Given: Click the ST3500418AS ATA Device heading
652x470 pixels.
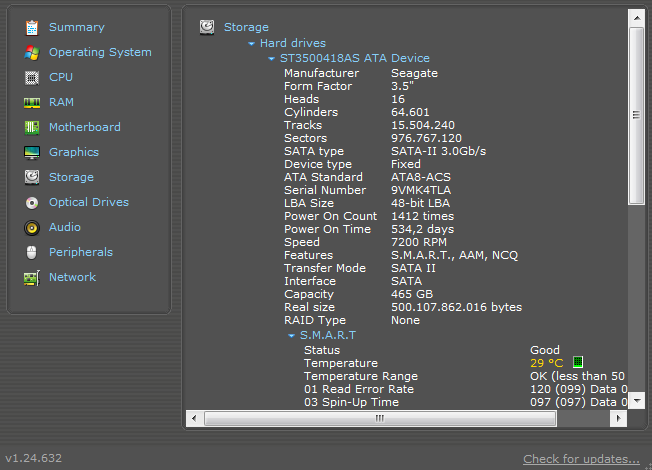Looking at the screenshot, I should [x=355, y=58].
